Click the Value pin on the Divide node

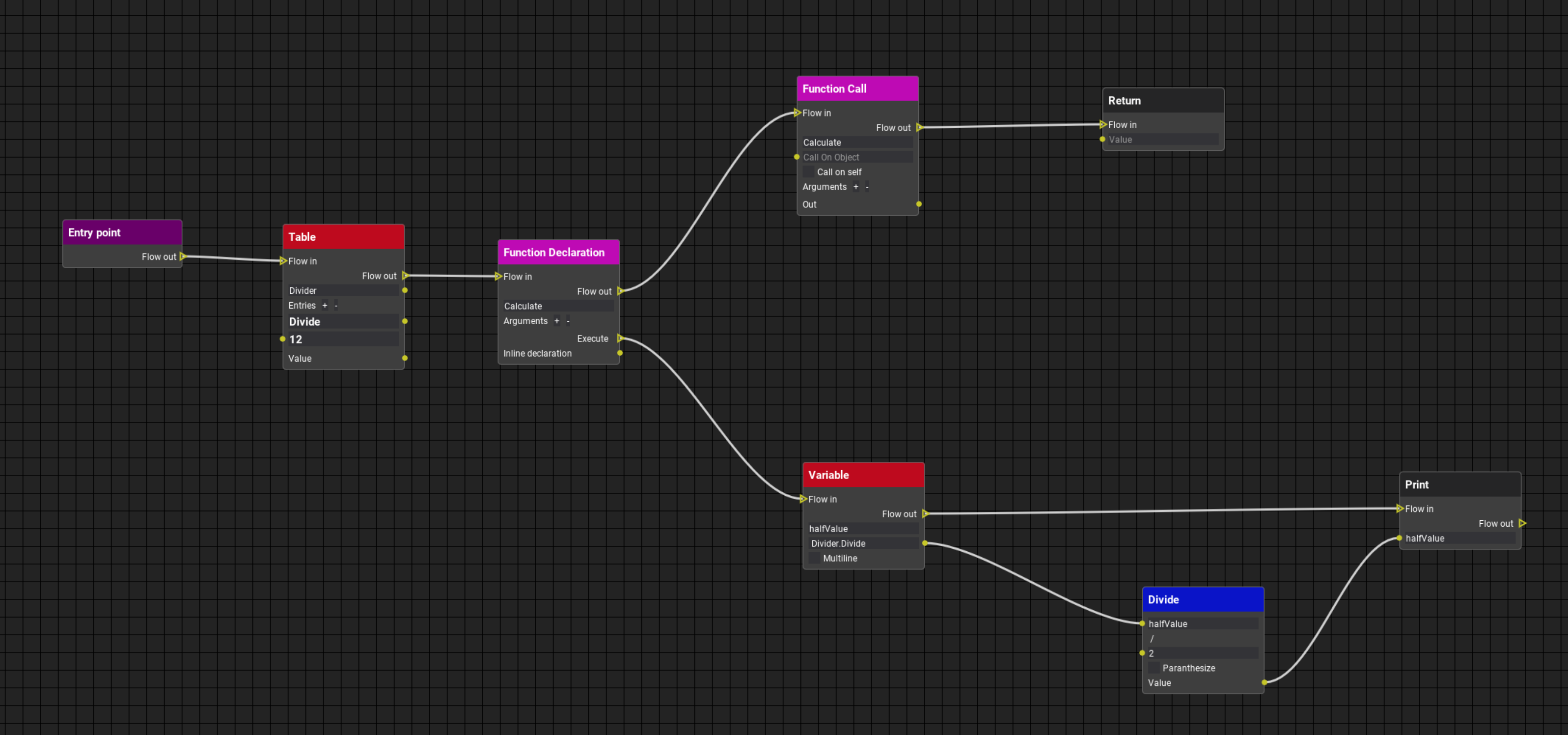[1266, 682]
